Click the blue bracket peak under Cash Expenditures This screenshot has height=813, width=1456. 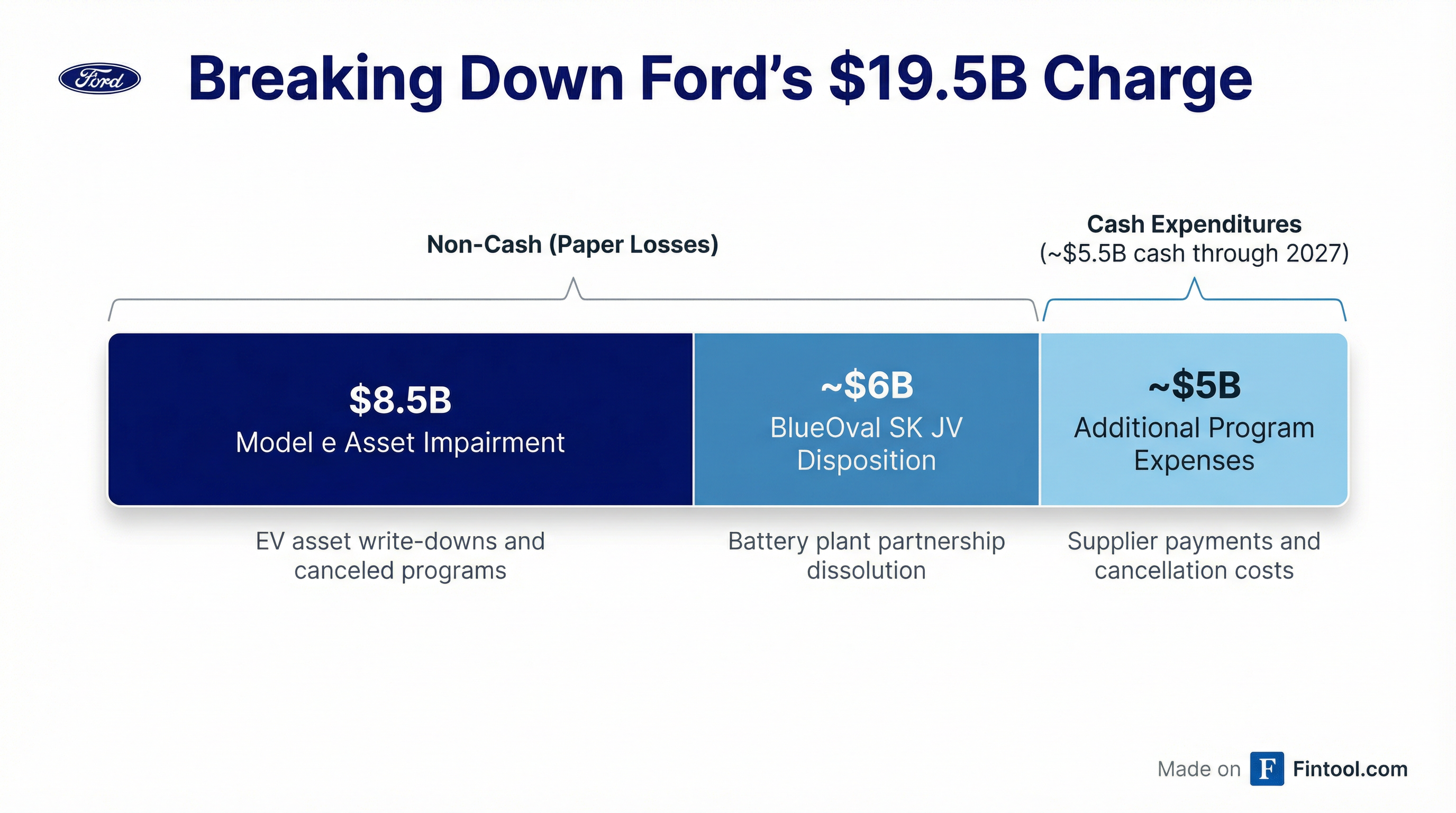1194,284
